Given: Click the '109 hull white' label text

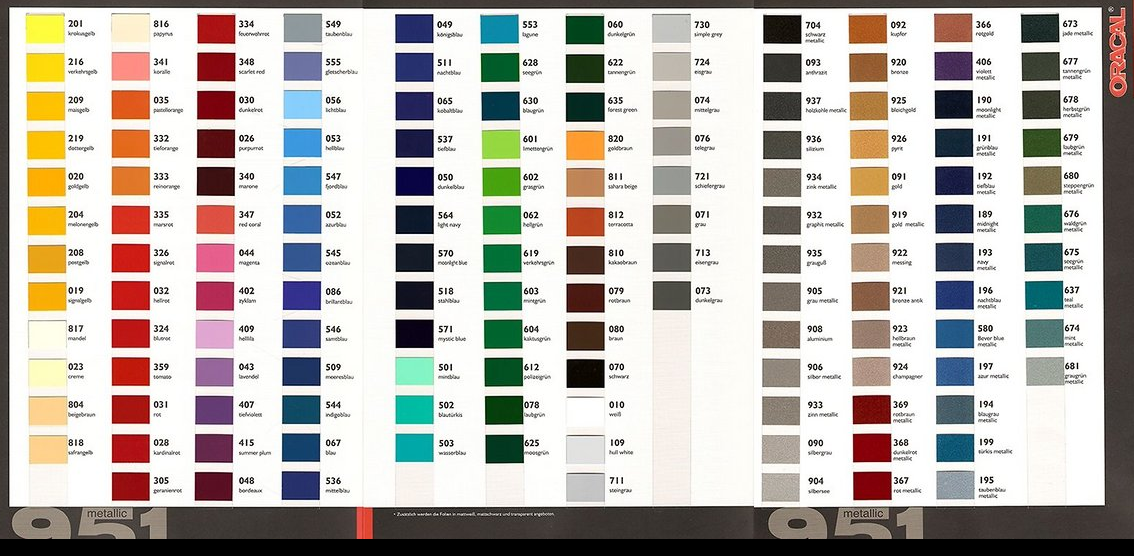Looking at the screenshot, I should (621, 447).
